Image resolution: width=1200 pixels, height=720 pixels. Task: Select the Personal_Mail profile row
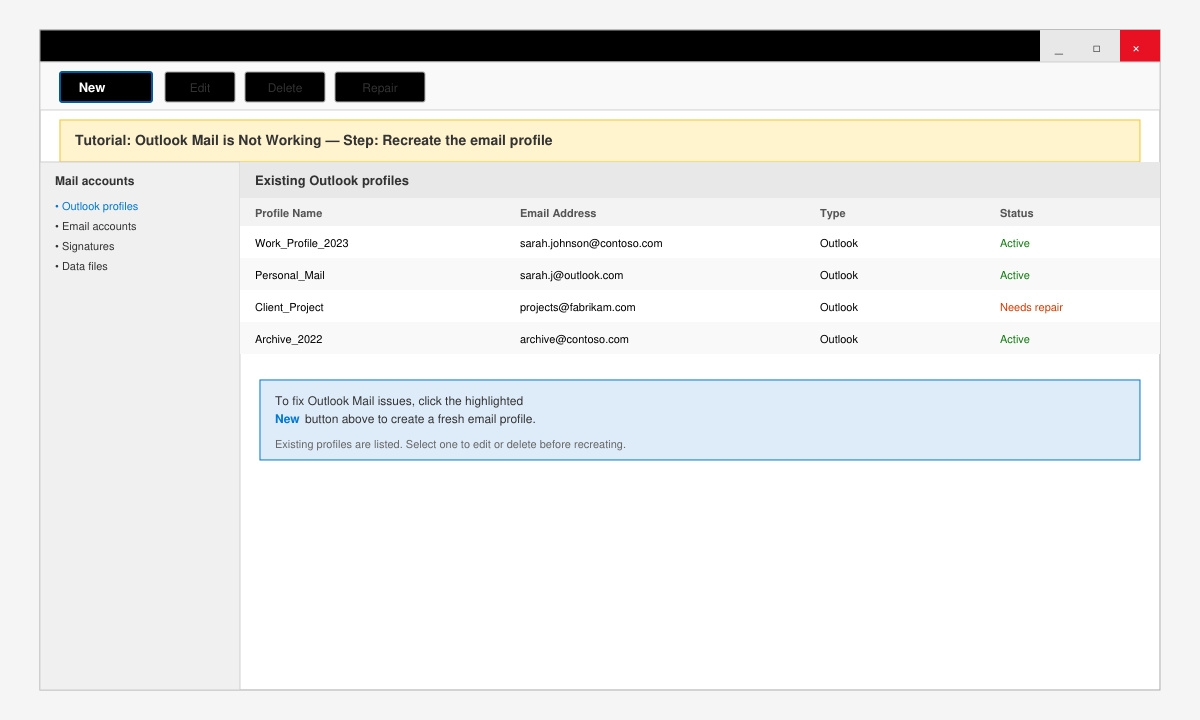coord(700,275)
